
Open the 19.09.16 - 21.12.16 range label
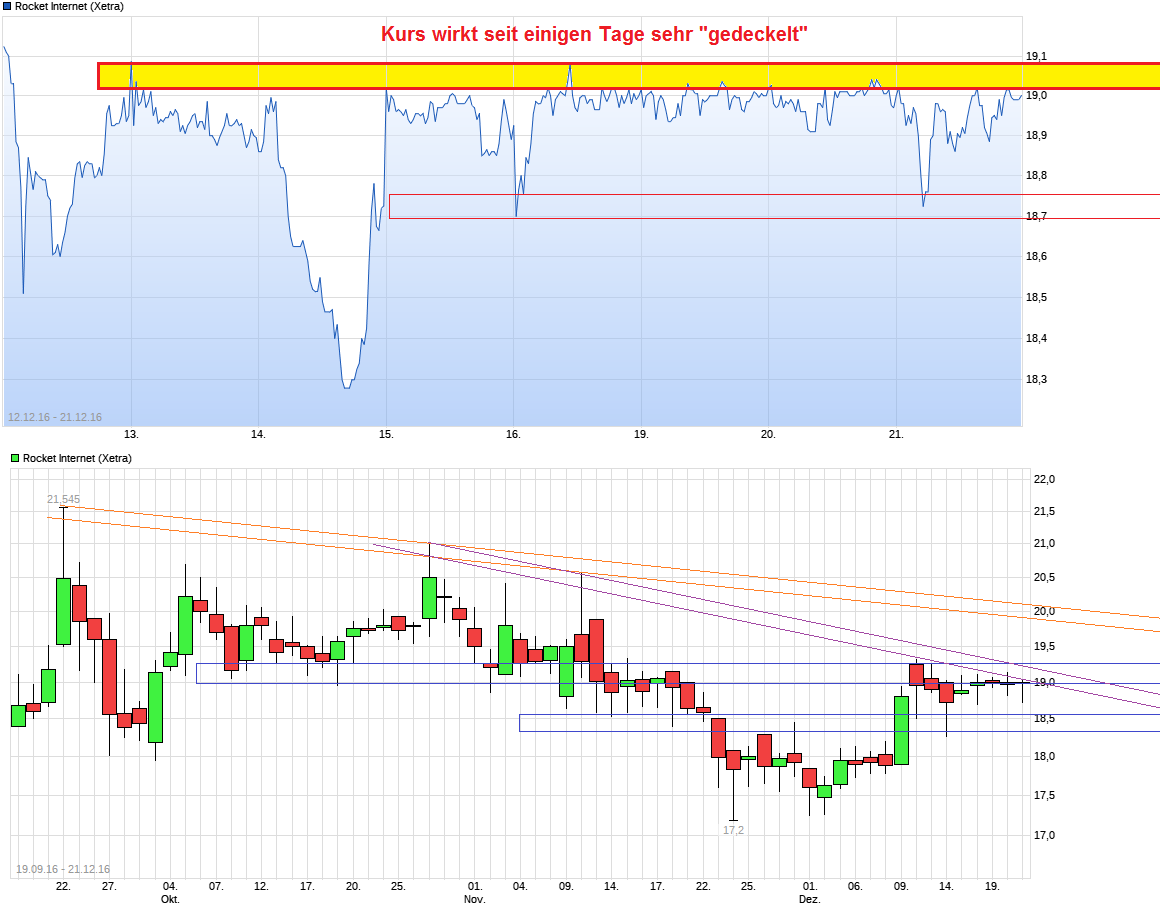[x=62, y=867]
